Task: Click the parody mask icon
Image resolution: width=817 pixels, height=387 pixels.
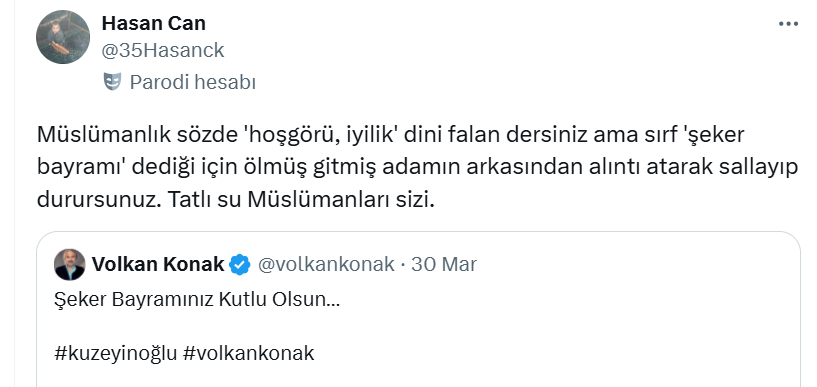Action: click(x=112, y=82)
